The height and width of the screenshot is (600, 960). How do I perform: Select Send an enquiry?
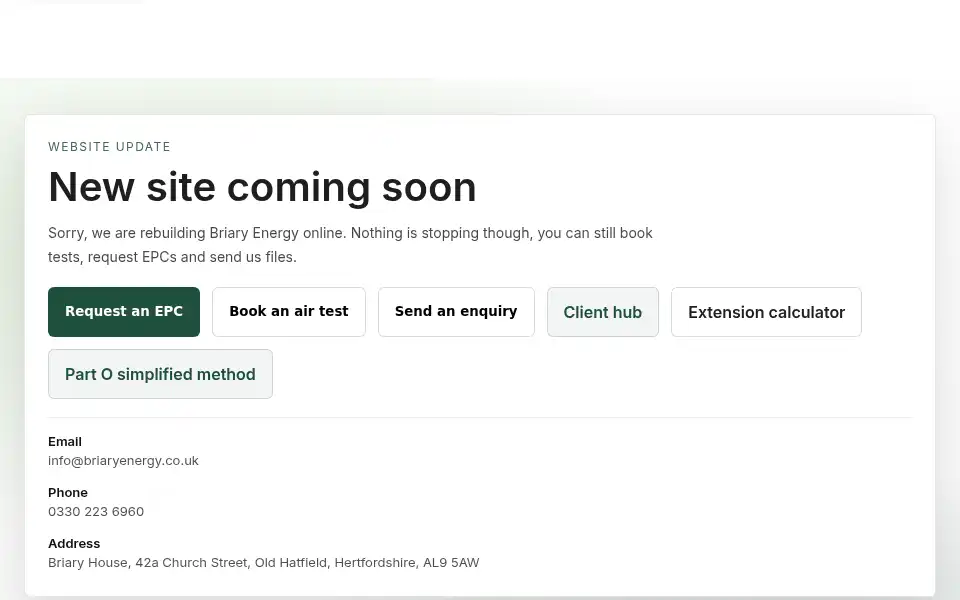tap(456, 312)
